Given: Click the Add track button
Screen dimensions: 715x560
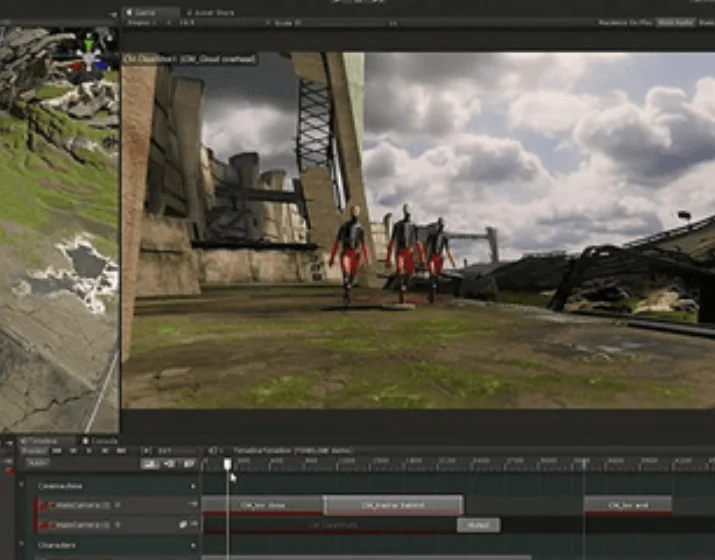Looking at the screenshot, I should tap(37, 463).
